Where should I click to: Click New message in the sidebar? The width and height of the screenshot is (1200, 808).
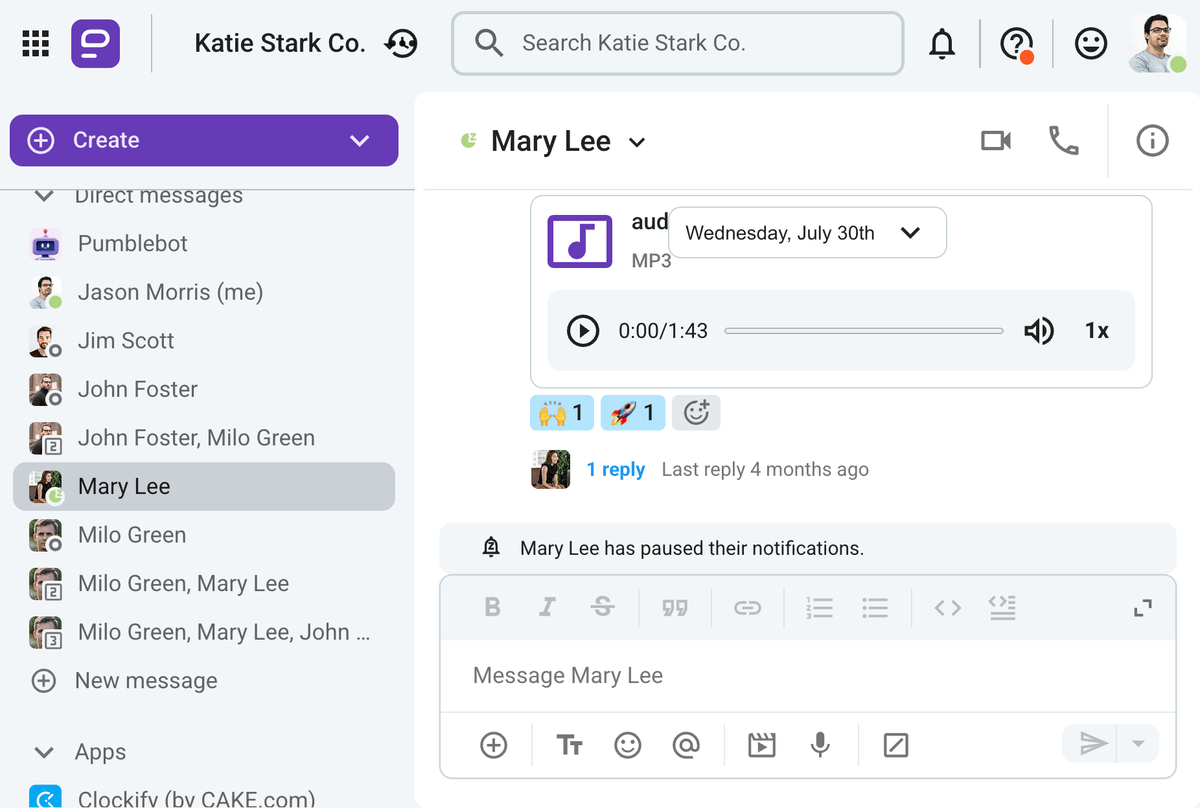click(146, 681)
